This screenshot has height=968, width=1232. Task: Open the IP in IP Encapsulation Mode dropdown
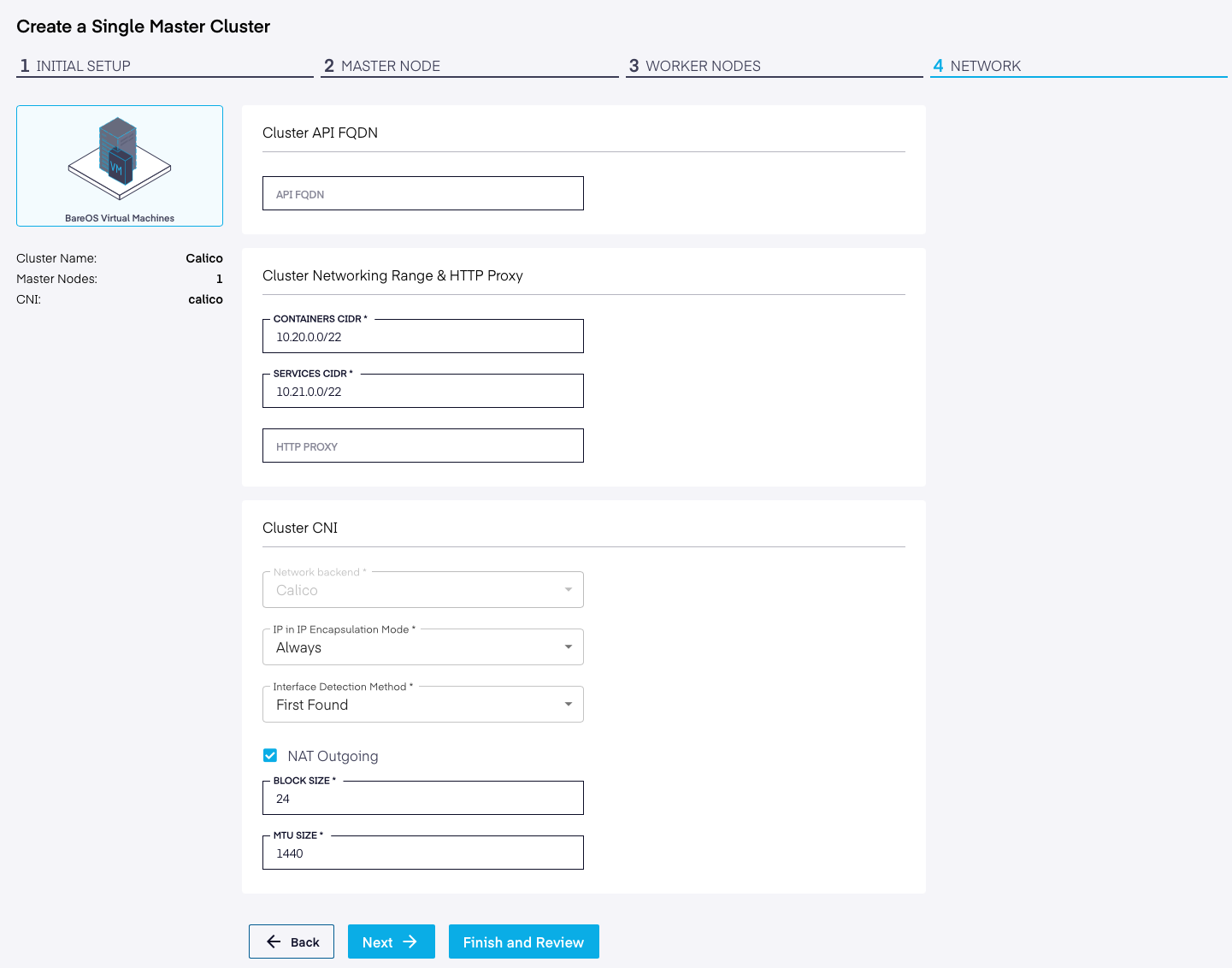[422, 647]
